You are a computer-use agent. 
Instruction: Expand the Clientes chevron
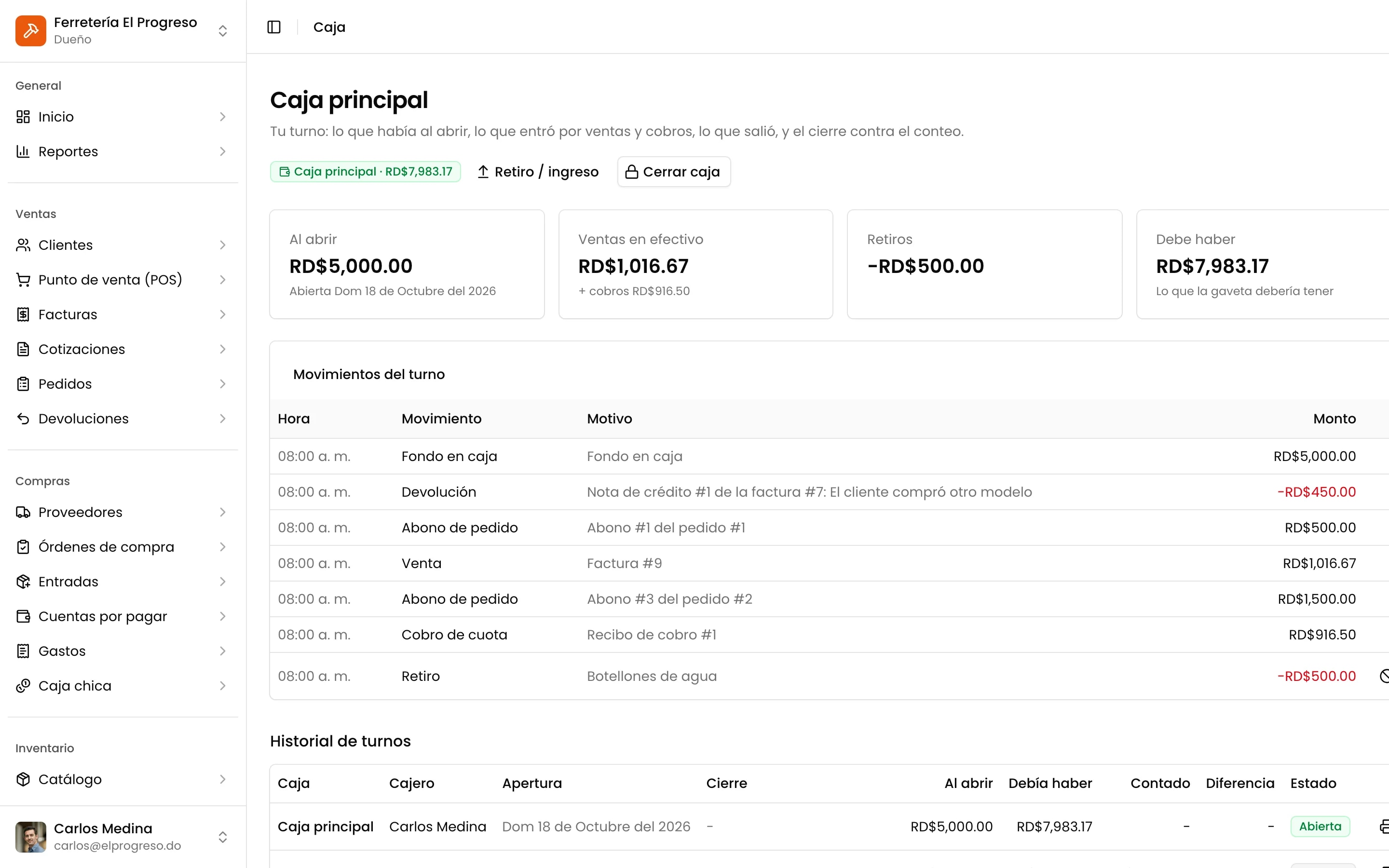(223, 245)
